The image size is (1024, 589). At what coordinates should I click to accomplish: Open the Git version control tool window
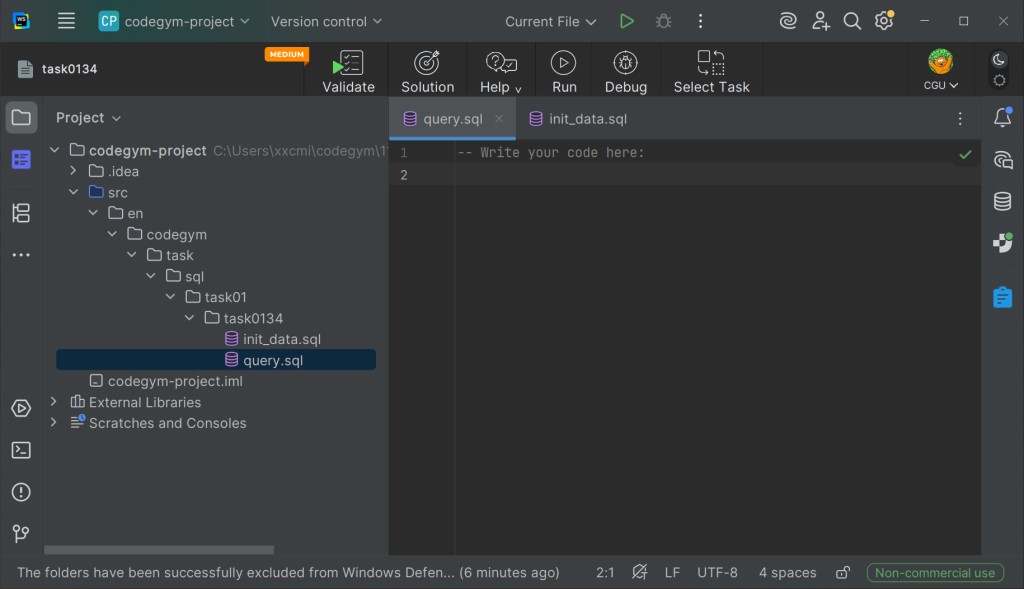[21, 534]
